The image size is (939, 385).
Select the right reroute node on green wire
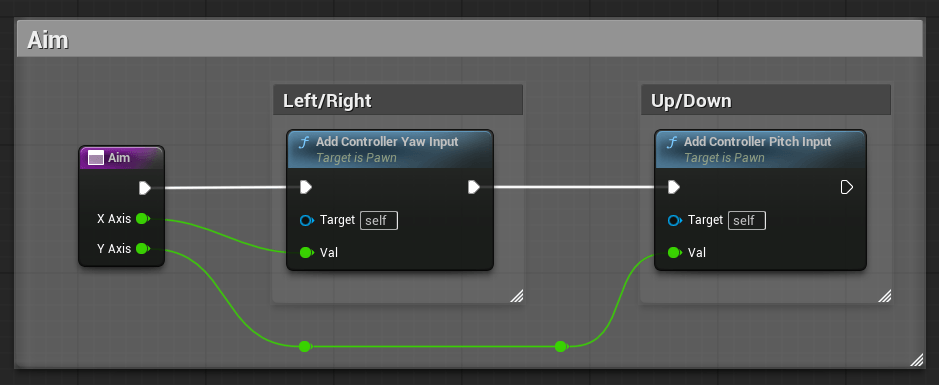(561, 346)
